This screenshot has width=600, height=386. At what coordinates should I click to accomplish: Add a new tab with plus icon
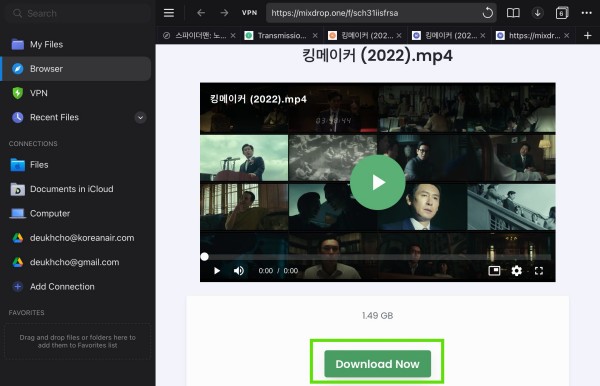(x=588, y=36)
